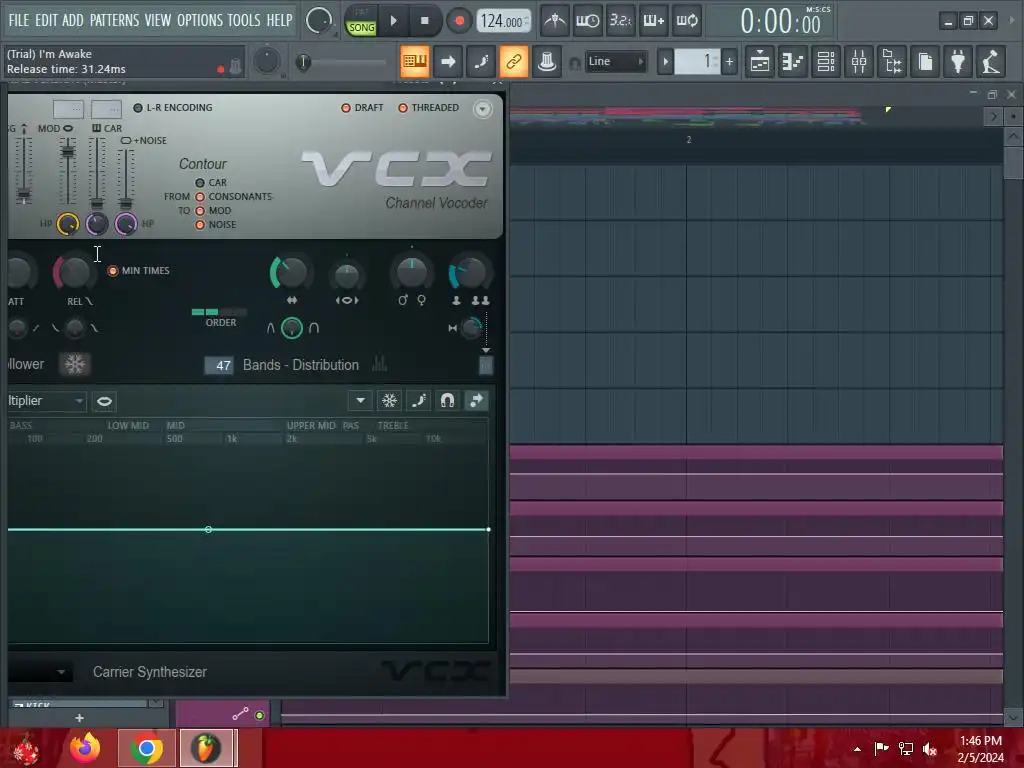Open the Piano roll view icon
This screenshot has width=1024, height=768.
793,62
